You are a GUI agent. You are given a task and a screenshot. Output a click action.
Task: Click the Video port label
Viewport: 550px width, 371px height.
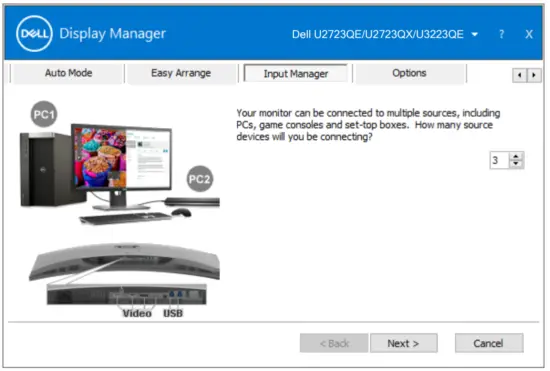point(137,313)
